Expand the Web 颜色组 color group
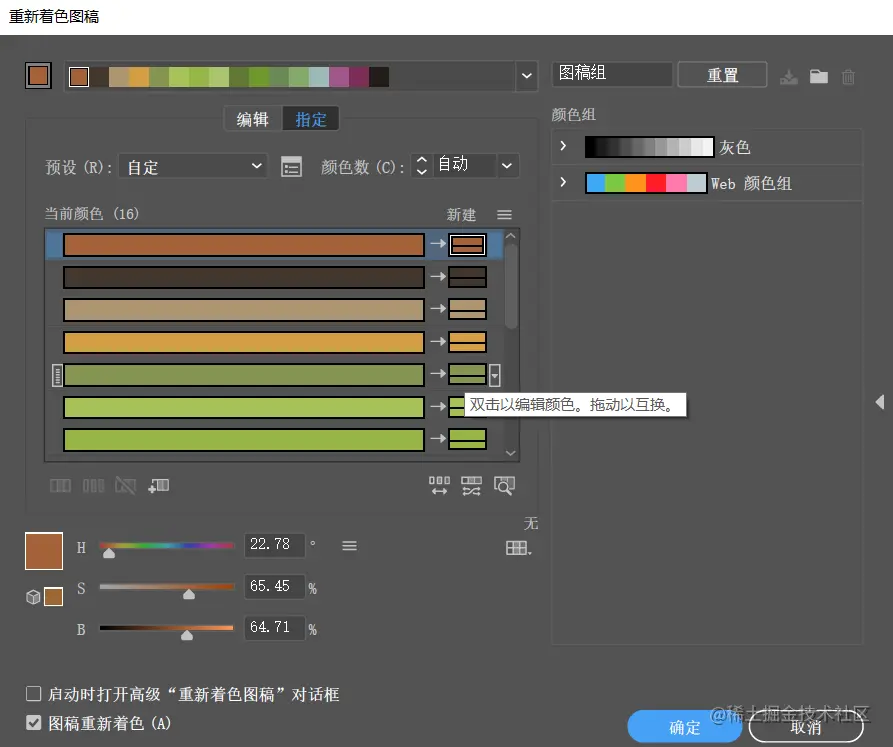The height and width of the screenshot is (747, 893). tap(563, 182)
